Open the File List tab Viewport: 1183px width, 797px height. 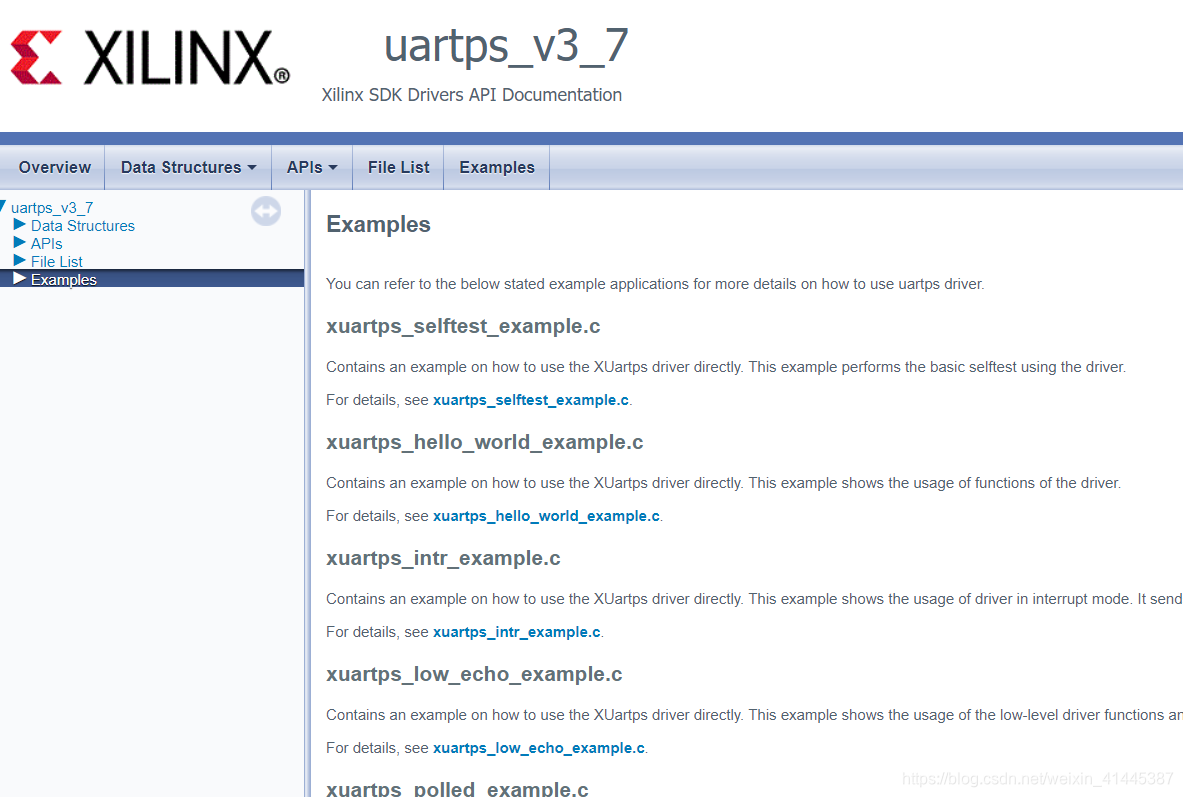(x=398, y=168)
